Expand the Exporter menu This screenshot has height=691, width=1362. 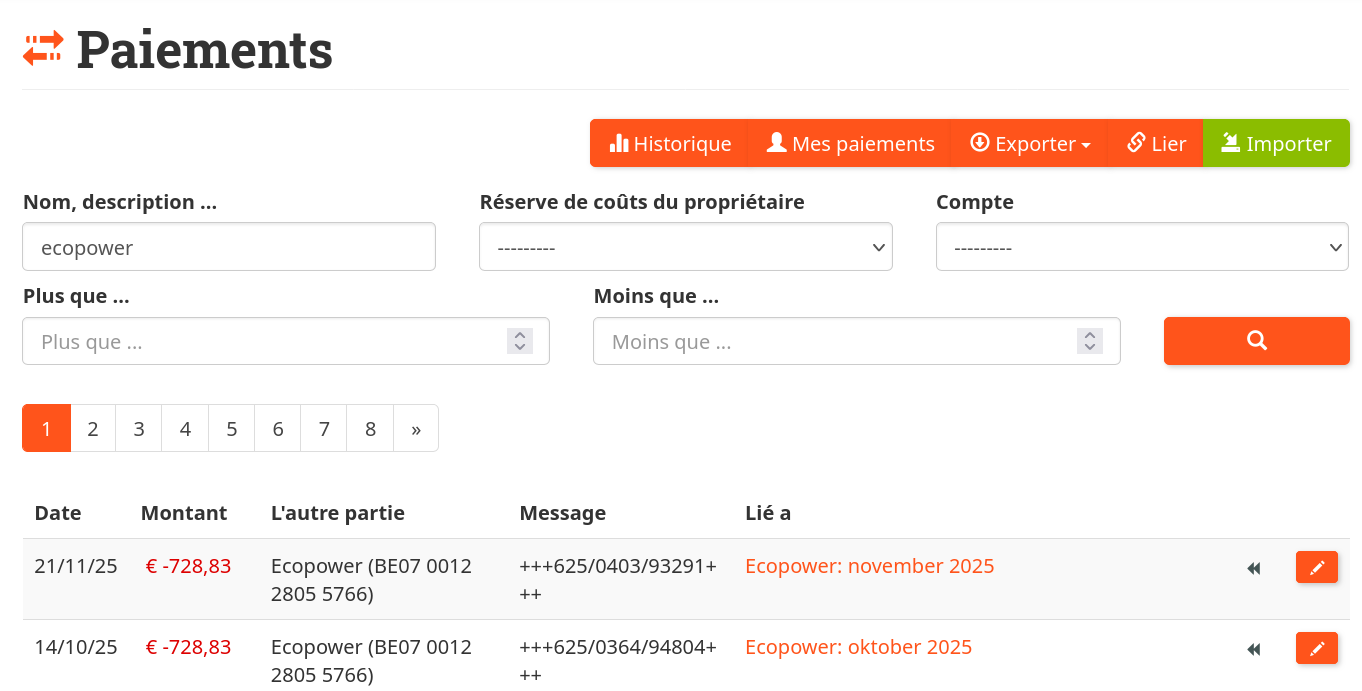(1030, 143)
